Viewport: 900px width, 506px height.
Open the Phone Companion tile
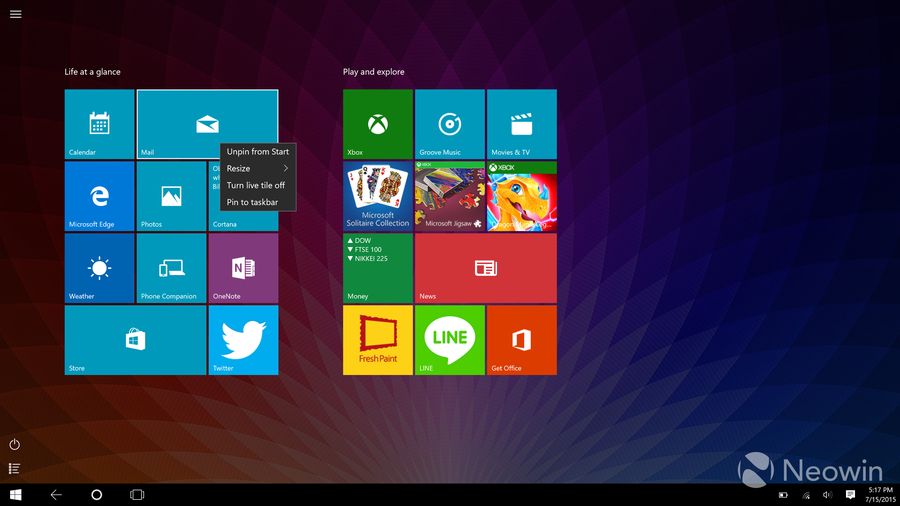(x=171, y=268)
